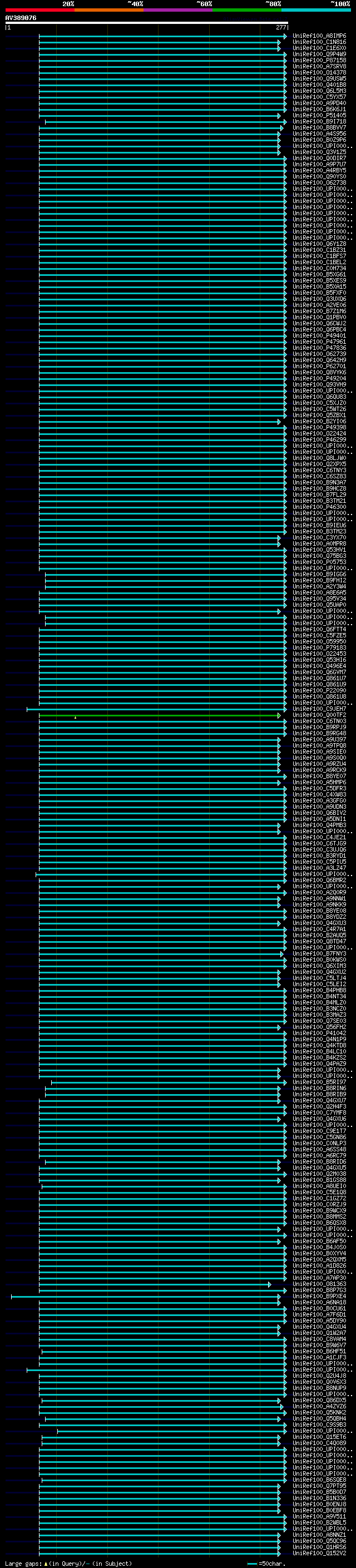The width and height of the screenshot is (356, 1568).
Task: Click the orange ~40% identity legend bar
Action: coord(109,11)
